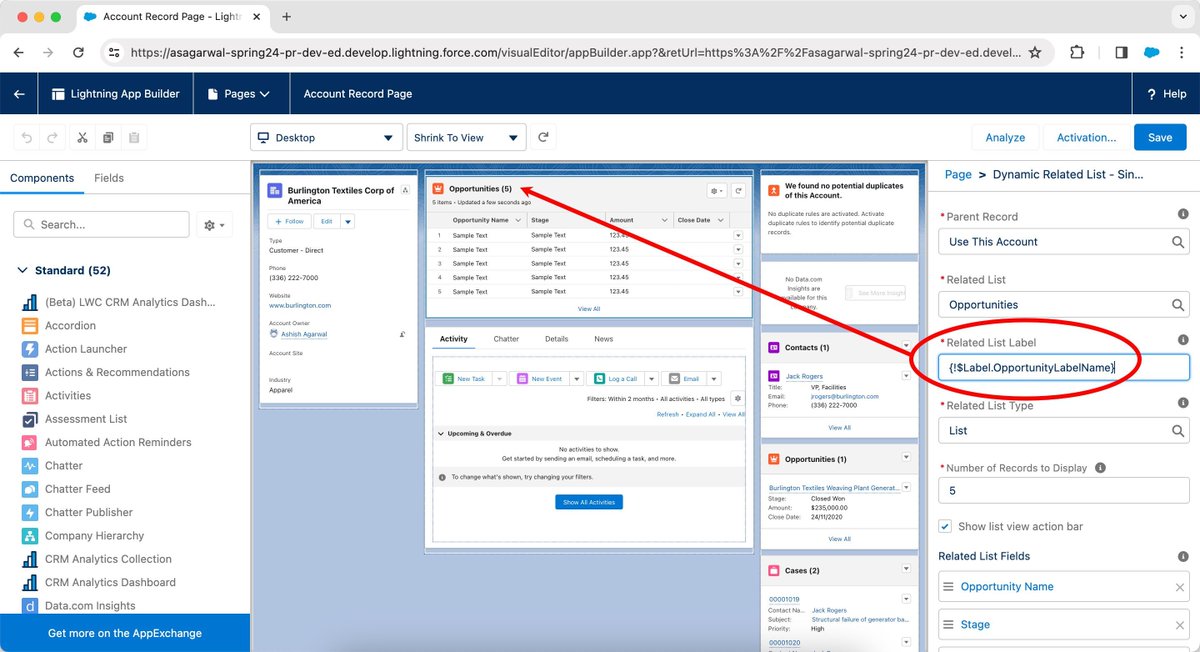Select the Action Launcher component icon

tap(29, 349)
